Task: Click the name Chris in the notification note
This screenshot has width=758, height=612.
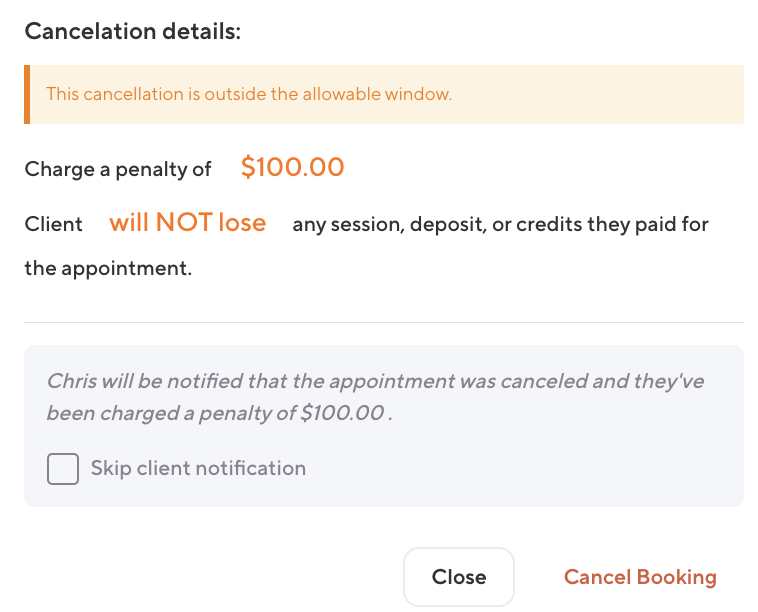Action: pos(70,381)
